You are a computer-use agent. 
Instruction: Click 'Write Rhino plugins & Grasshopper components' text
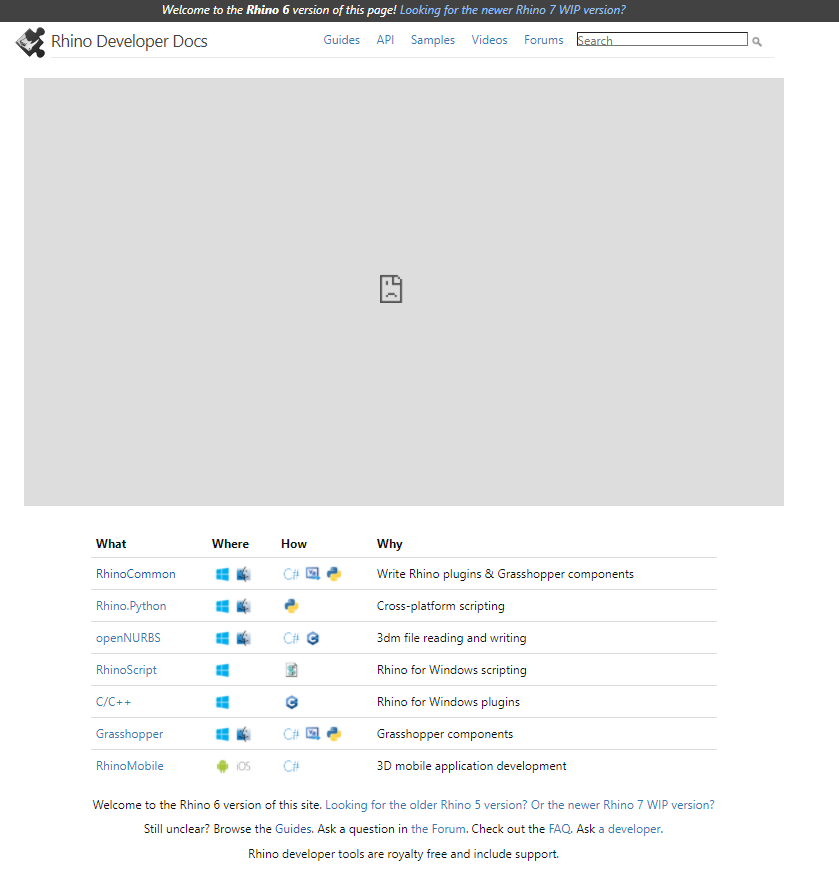(x=505, y=574)
